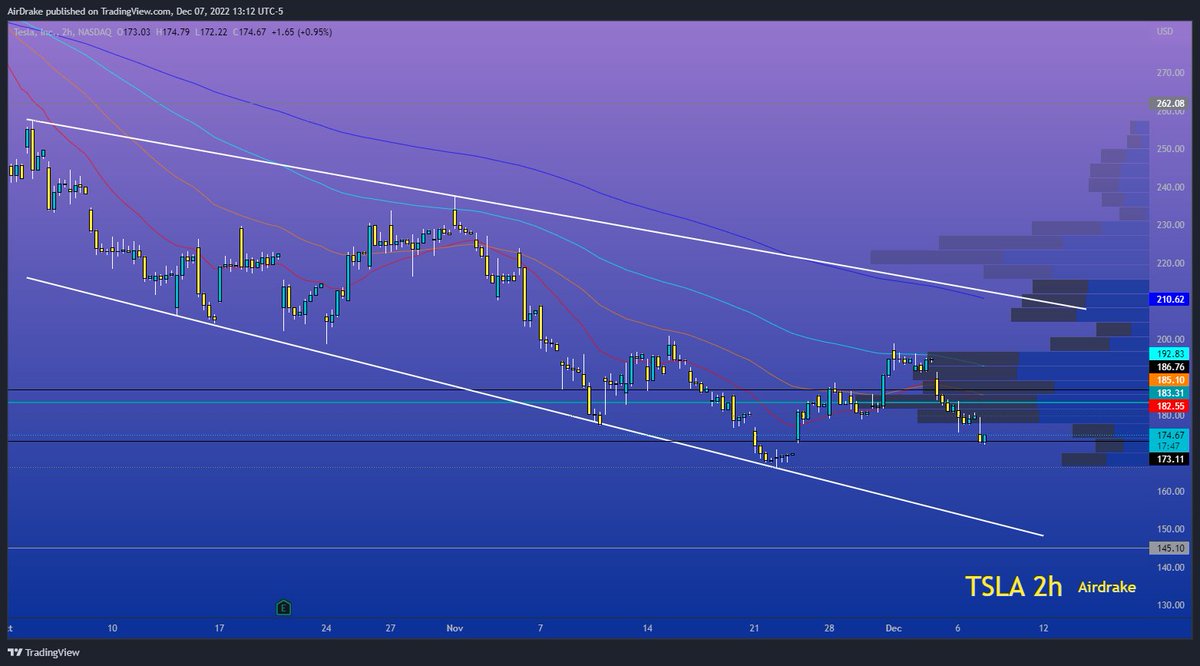Click the '14' date label on time axis
This screenshot has height=666, width=1200.
click(x=647, y=628)
